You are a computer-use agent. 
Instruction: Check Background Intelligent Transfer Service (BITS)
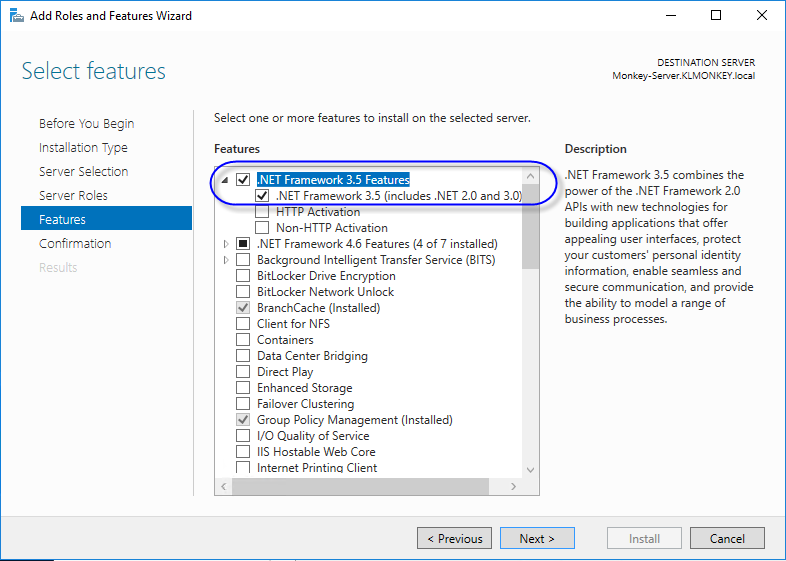tap(243, 260)
